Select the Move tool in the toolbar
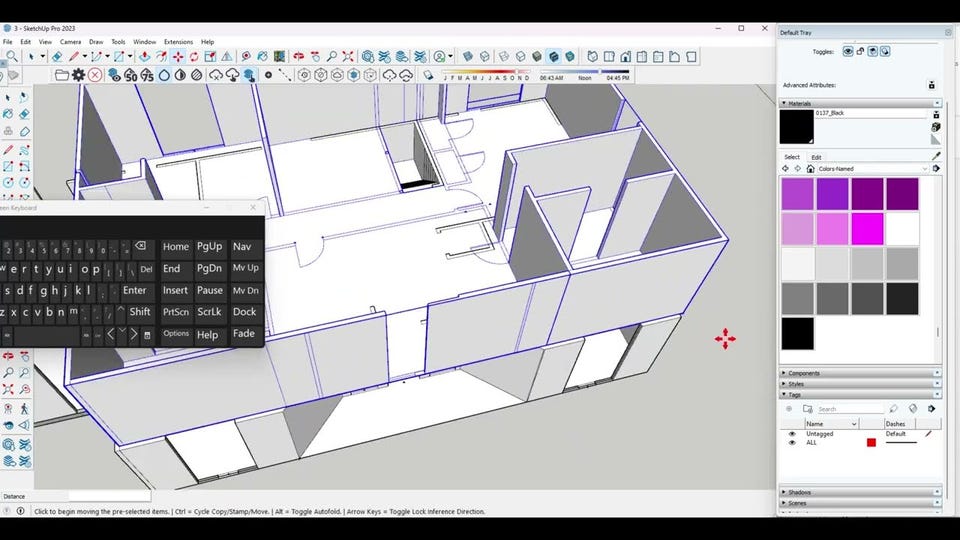 pyautogui.click(x=178, y=57)
